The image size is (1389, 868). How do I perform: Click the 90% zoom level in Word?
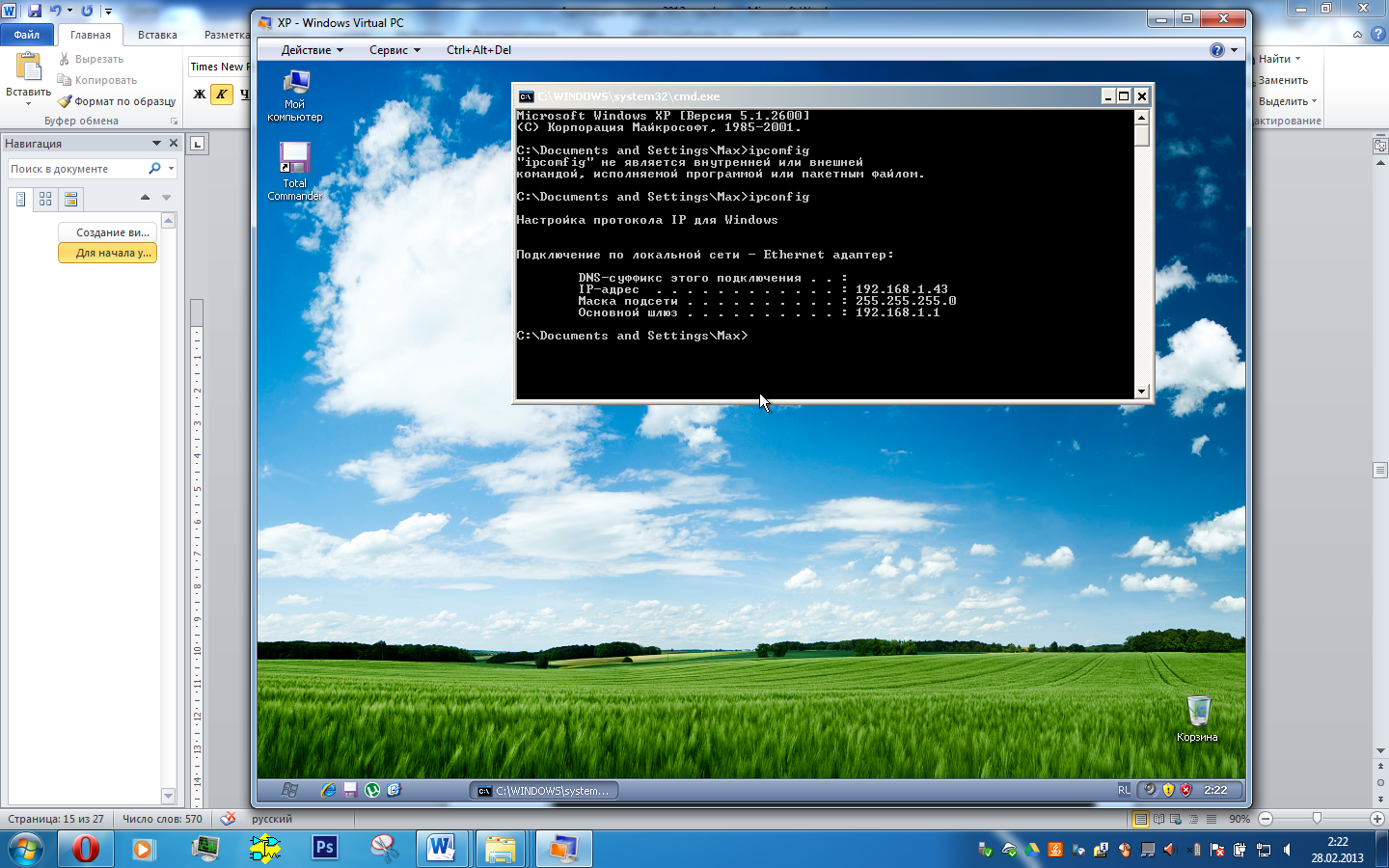(x=1239, y=819)
